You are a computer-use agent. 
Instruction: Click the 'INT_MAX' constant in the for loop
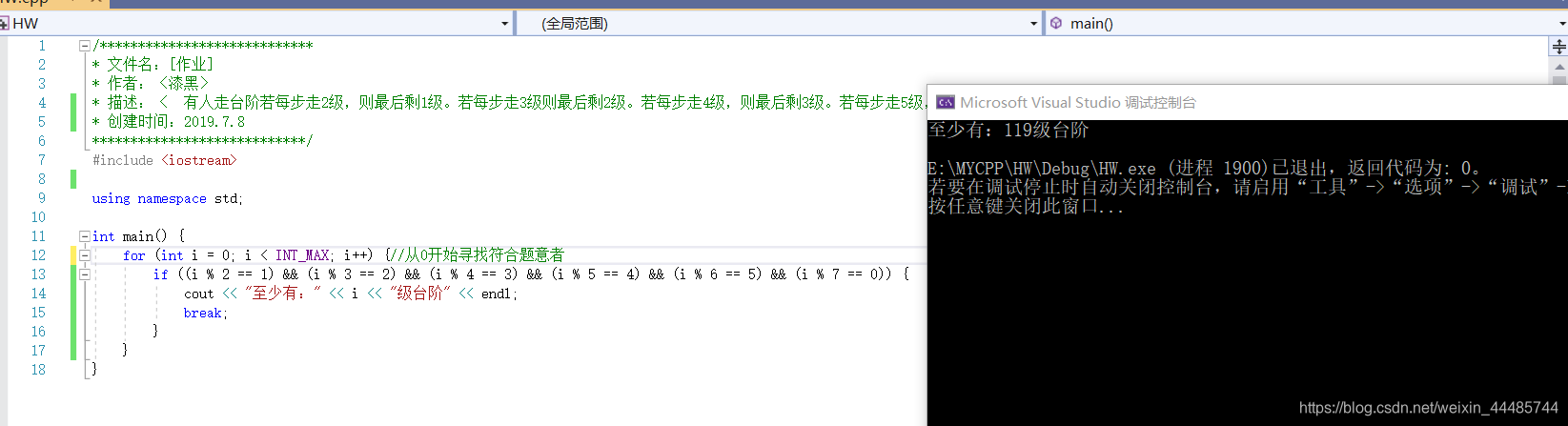302,255
